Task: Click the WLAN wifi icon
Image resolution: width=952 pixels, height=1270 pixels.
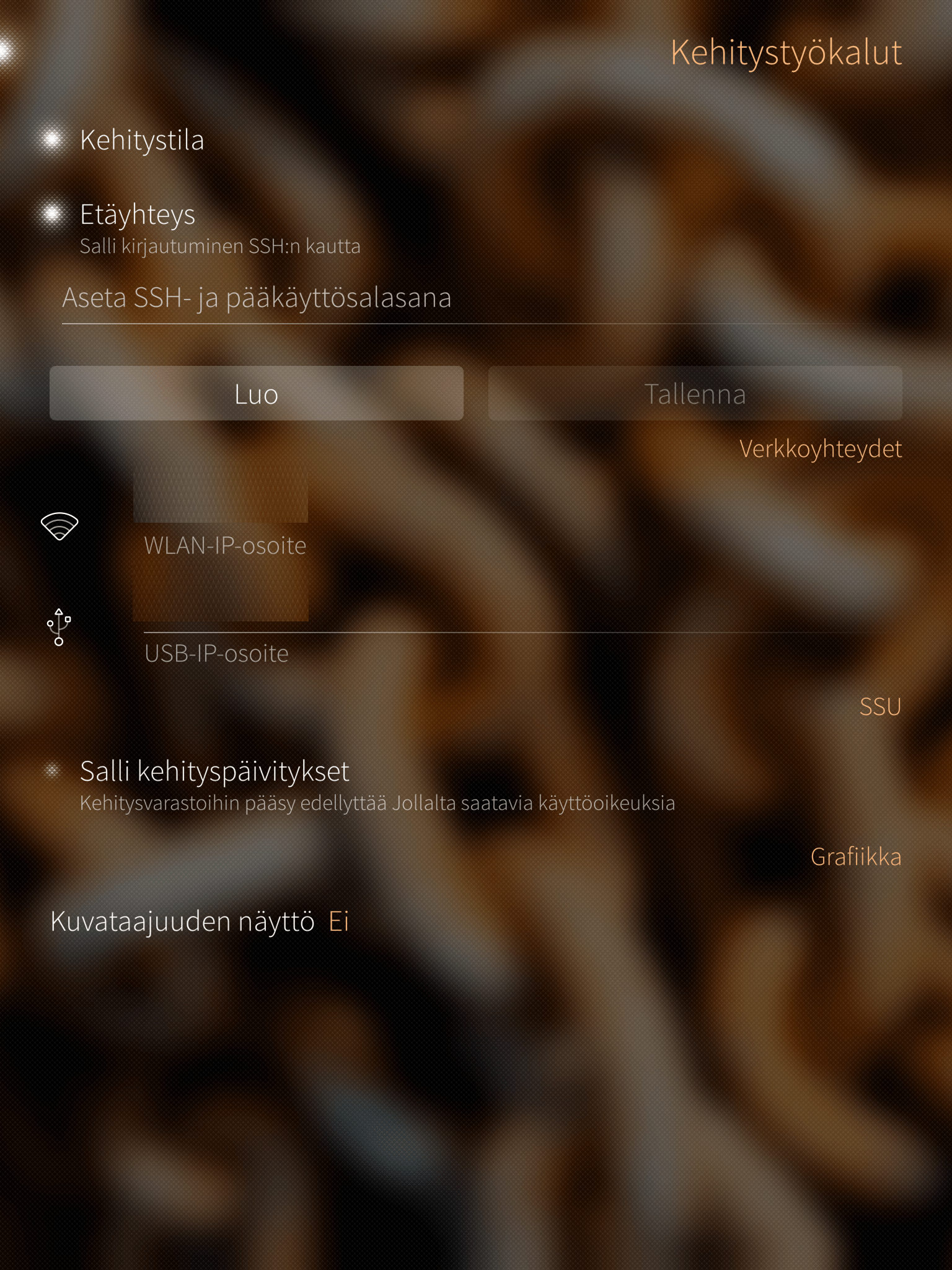Action: point(59,526)
